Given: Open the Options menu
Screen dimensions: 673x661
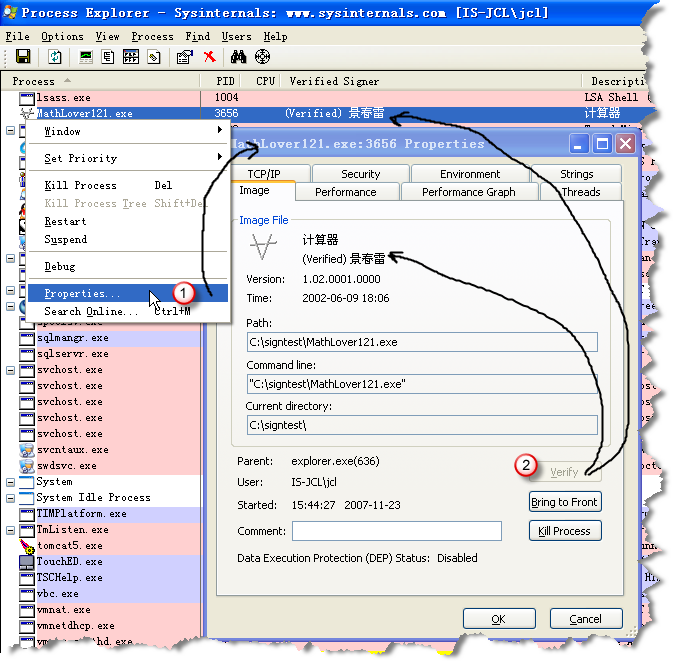Looking at the screenshot, I should click(x=62, y=36).
